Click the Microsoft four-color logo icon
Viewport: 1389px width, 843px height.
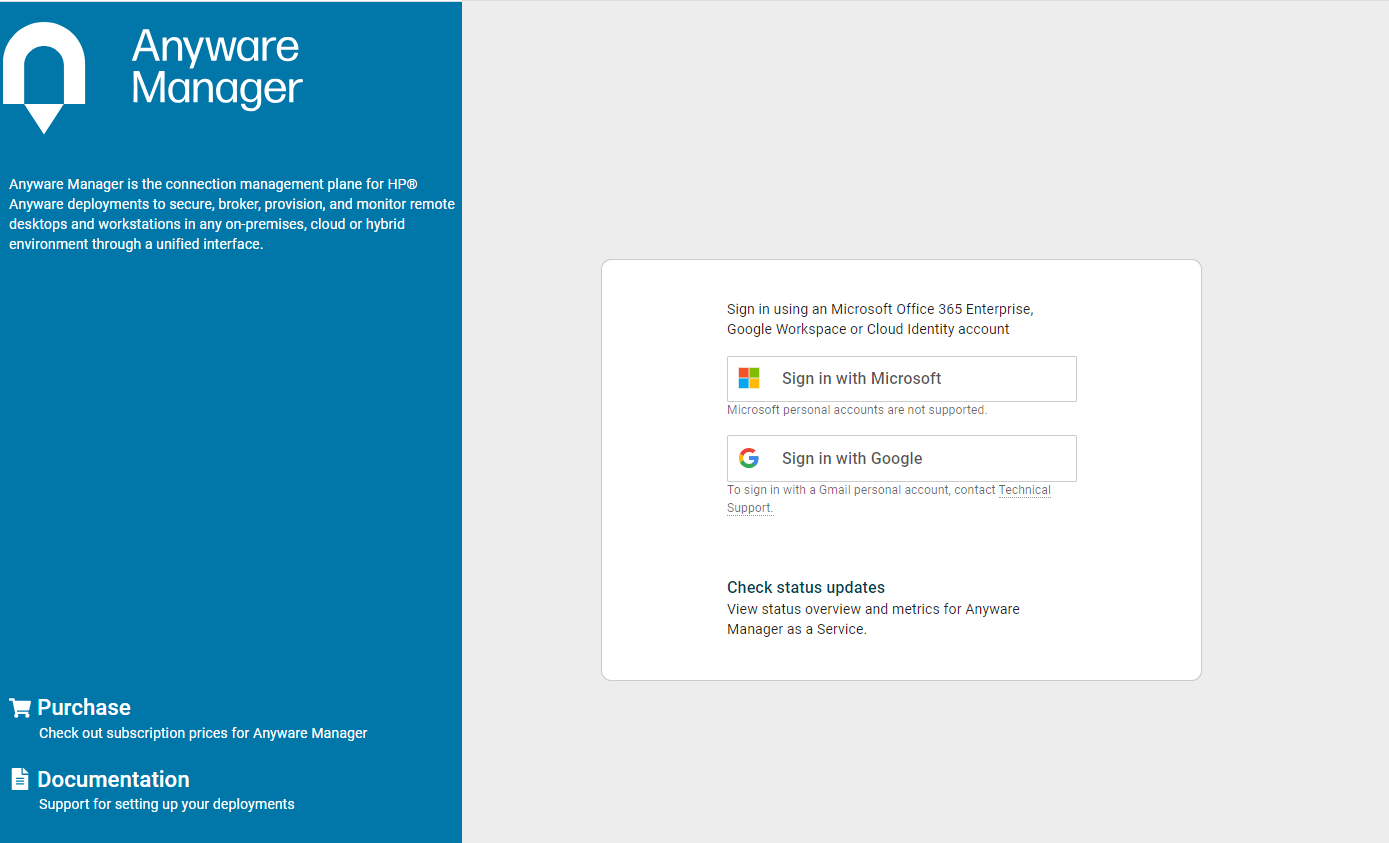coord(749,378)
